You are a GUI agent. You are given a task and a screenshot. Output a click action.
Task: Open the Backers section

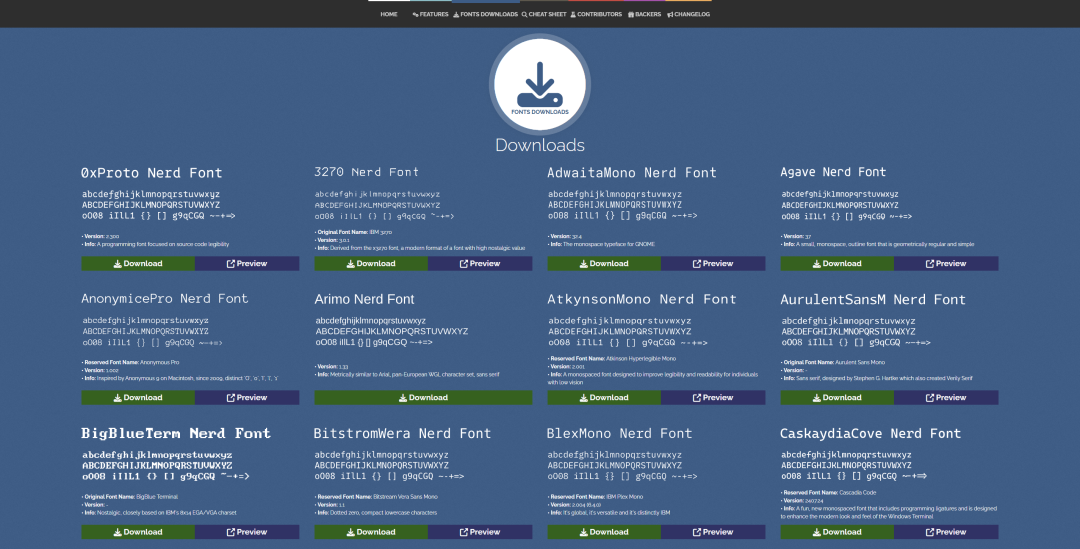644,14
